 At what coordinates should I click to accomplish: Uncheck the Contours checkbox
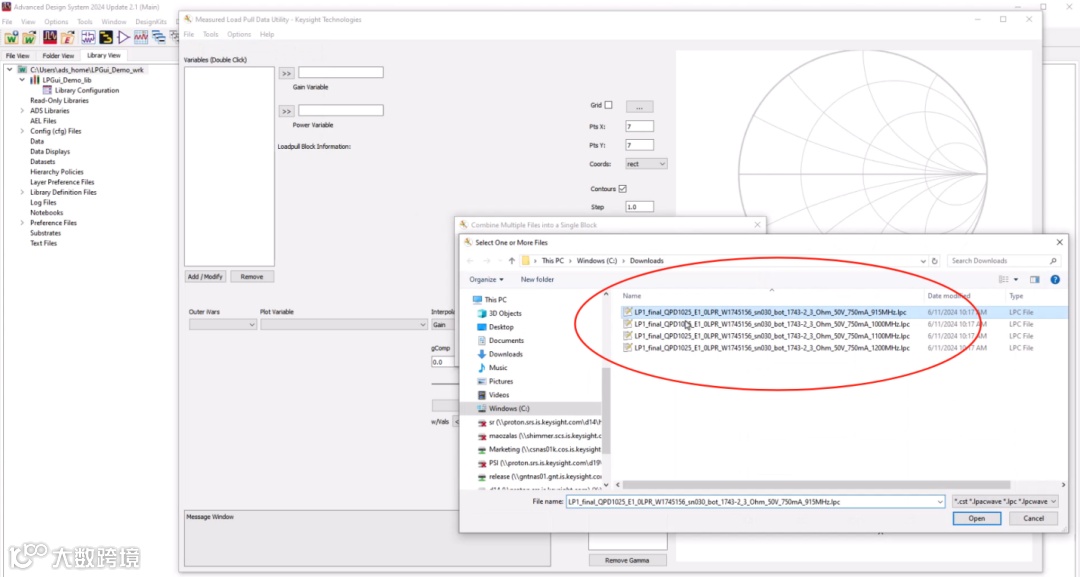(623, 189)
